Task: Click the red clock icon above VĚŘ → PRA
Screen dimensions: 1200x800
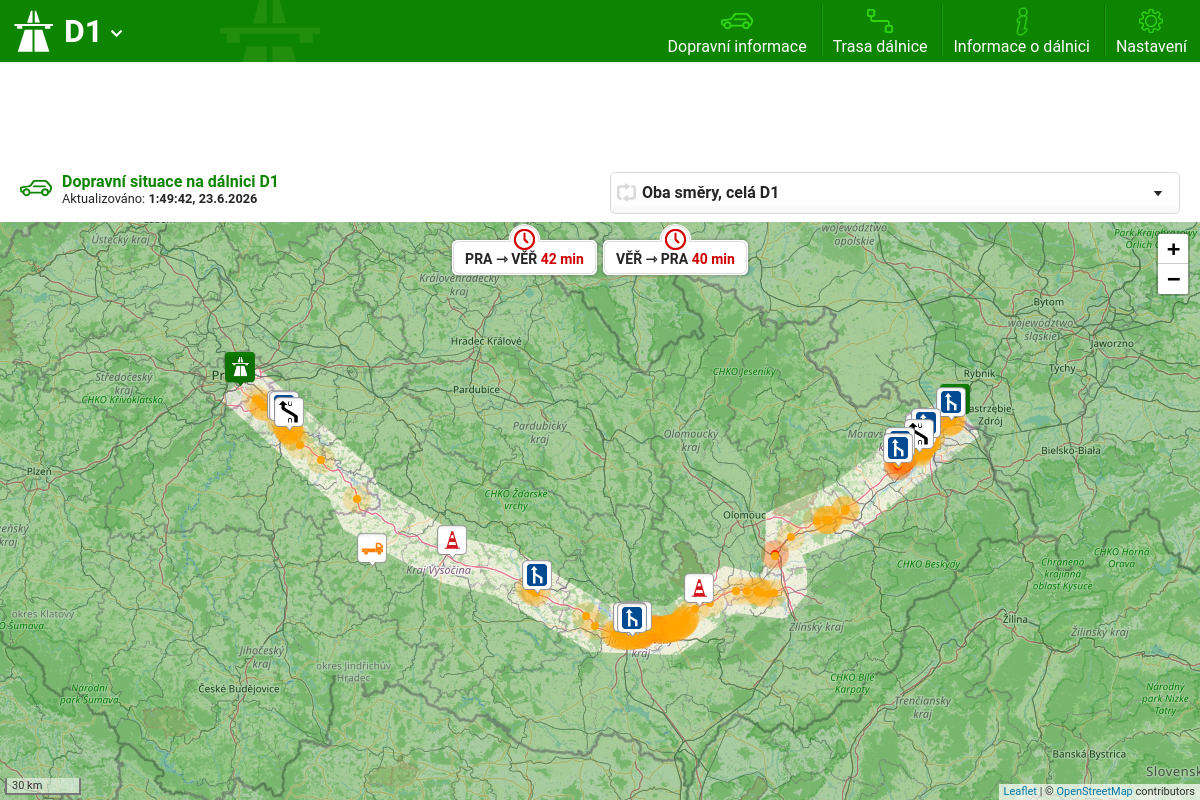Action: [x=675, y=239]
